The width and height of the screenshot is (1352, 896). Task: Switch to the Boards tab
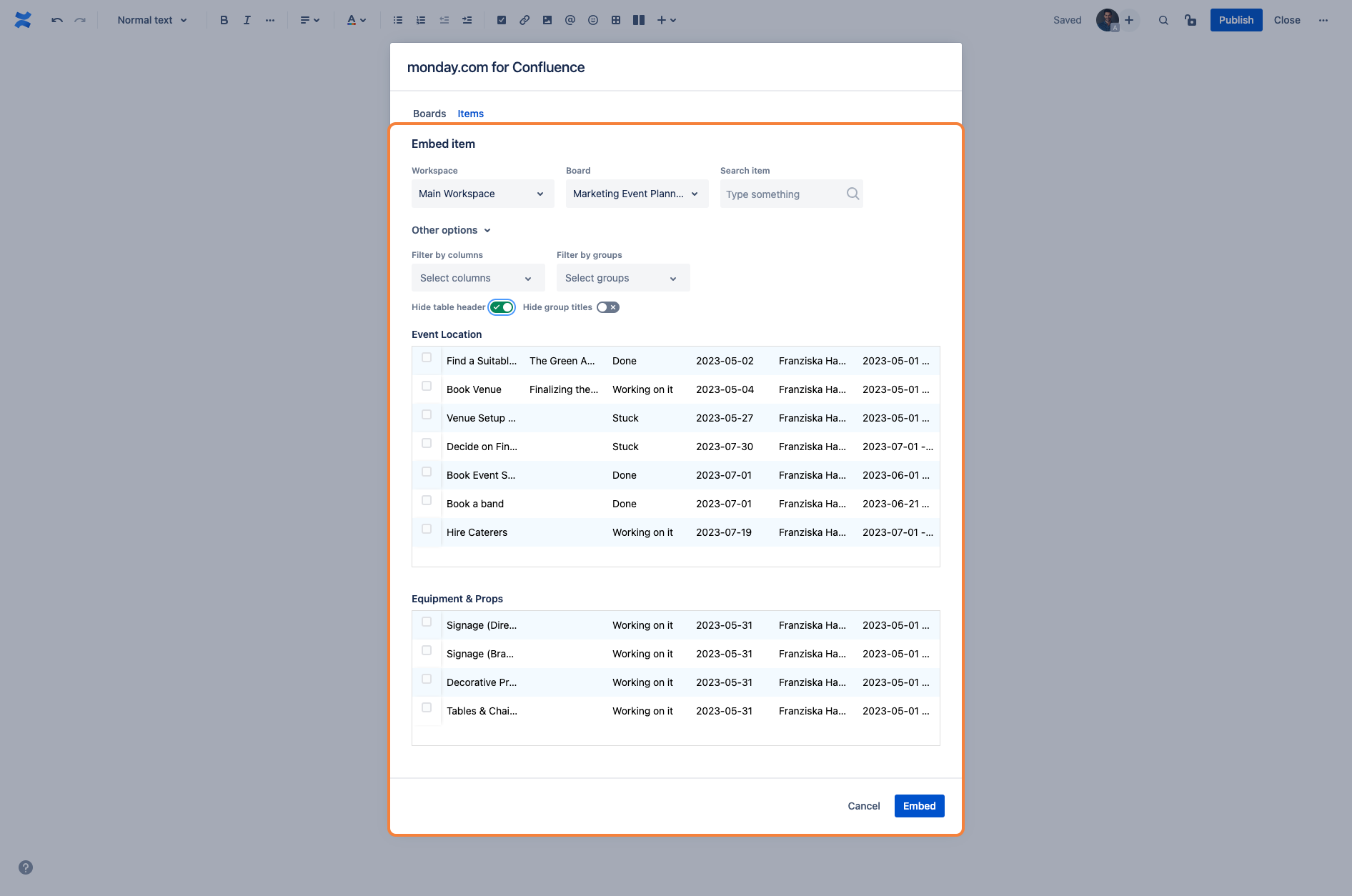[x=429, y=114]
